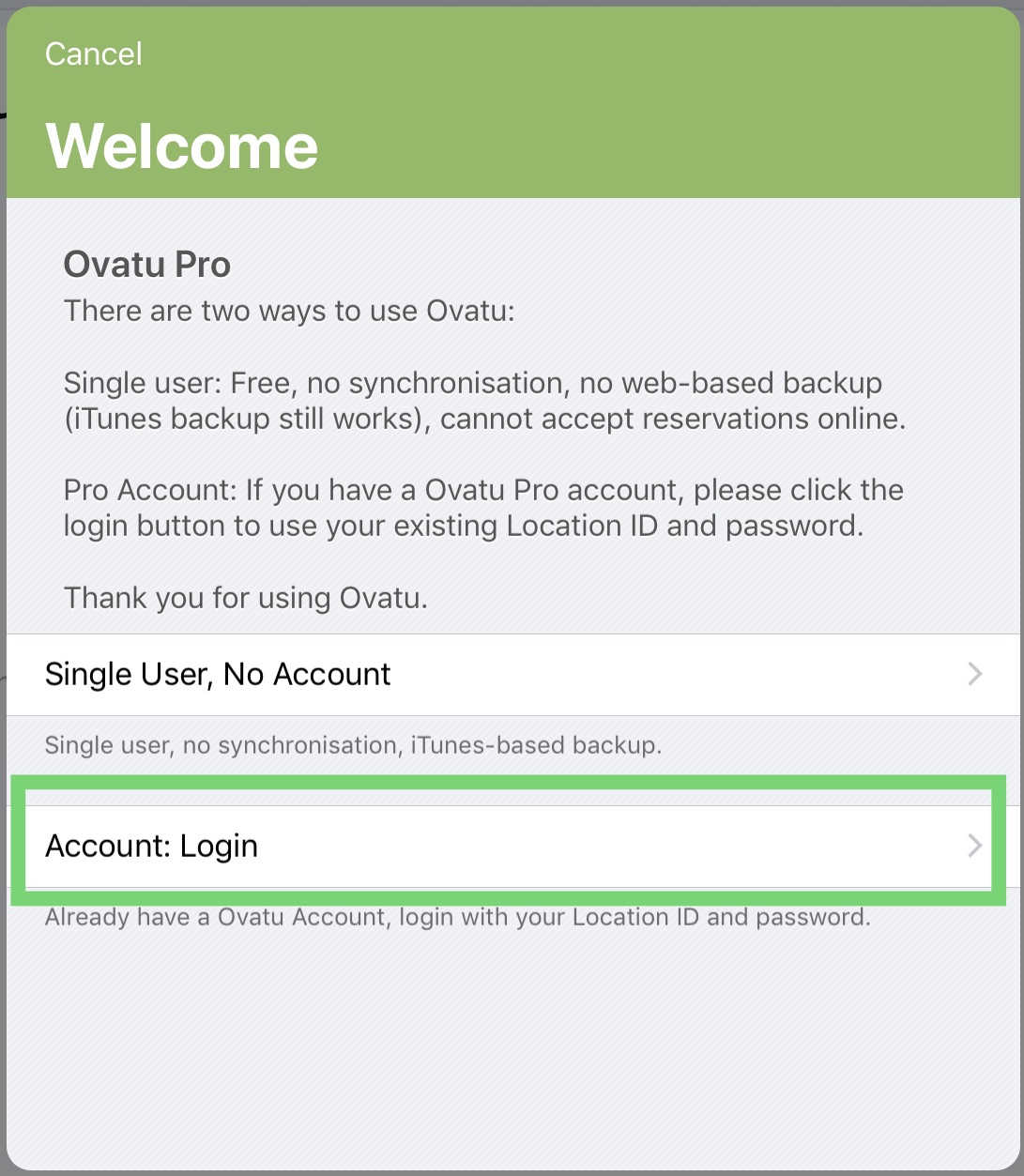
Task: Click the disclosure arrow on the single user row
Action: (x=973, y=674)
